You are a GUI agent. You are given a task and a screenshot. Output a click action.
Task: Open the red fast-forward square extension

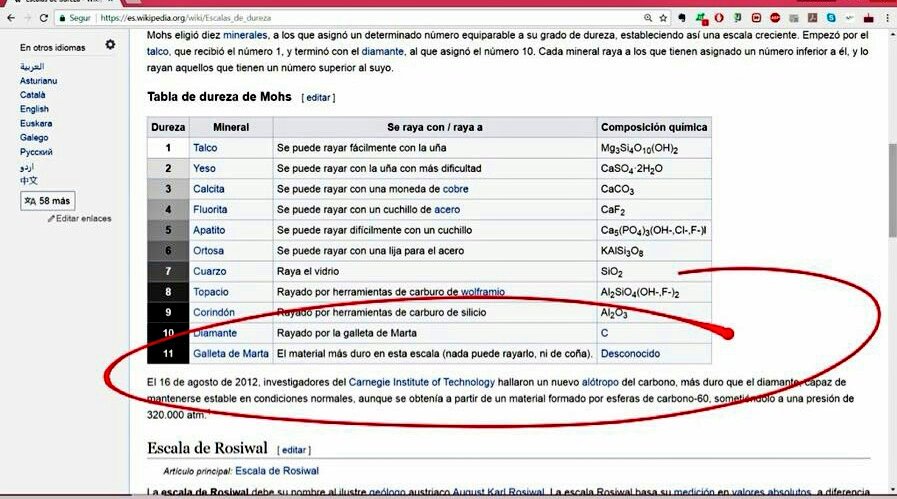pos(756,18)
